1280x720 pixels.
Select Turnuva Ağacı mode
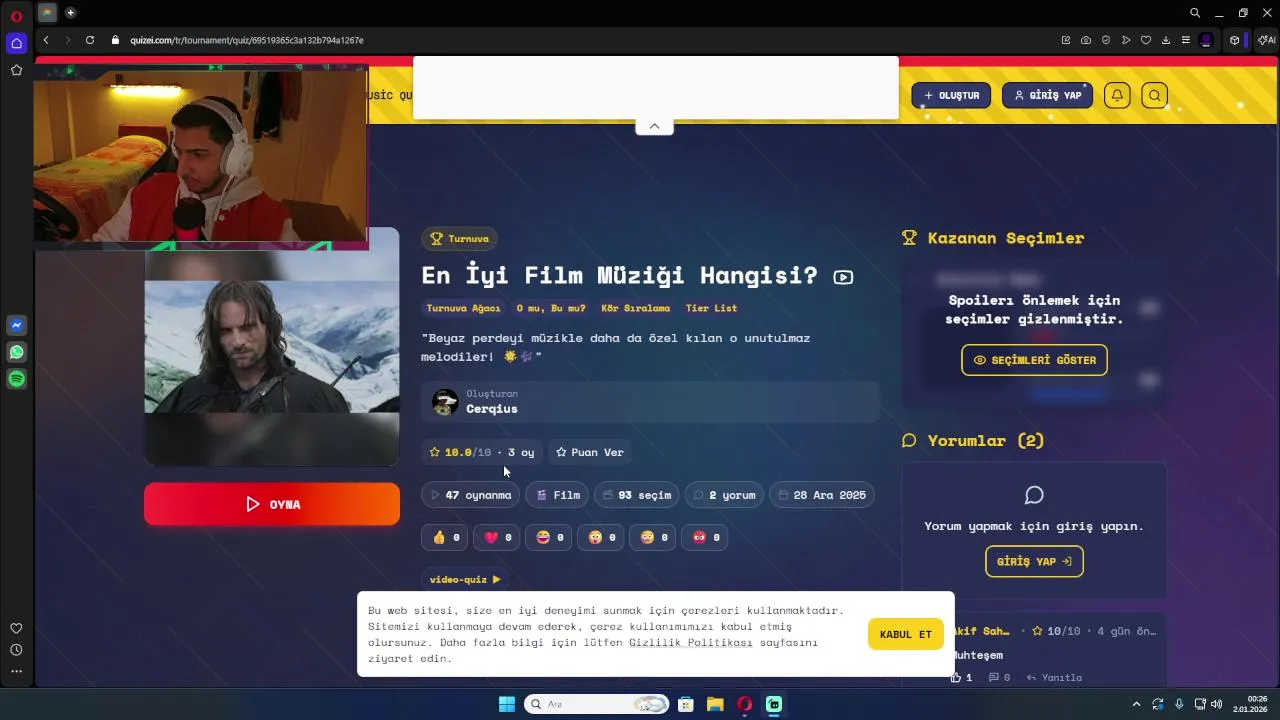click(x=463, y=308)
